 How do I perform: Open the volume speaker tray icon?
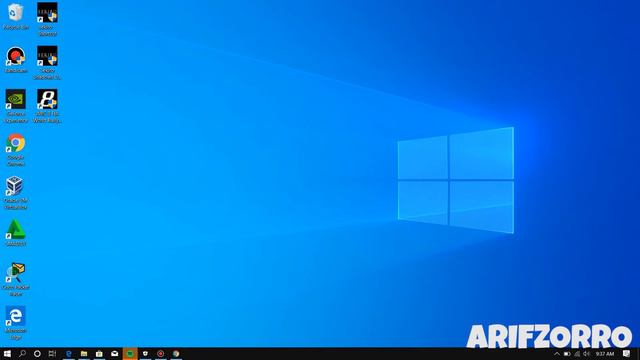[587, 354]
